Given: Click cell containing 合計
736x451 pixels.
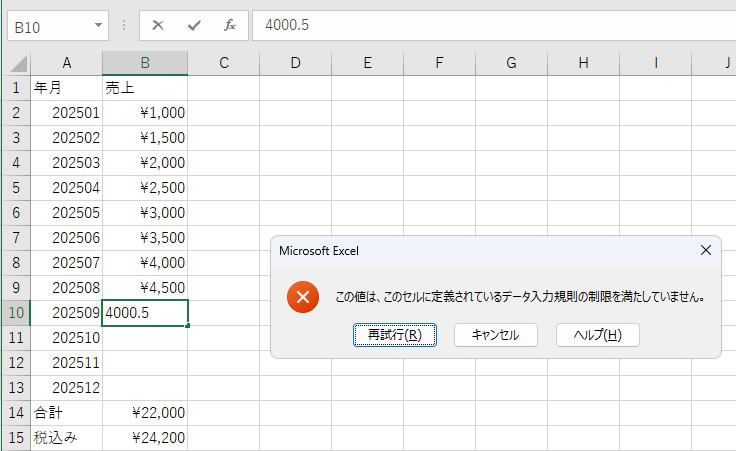Looking at the screenshot, I should click(x=67, y=413).
